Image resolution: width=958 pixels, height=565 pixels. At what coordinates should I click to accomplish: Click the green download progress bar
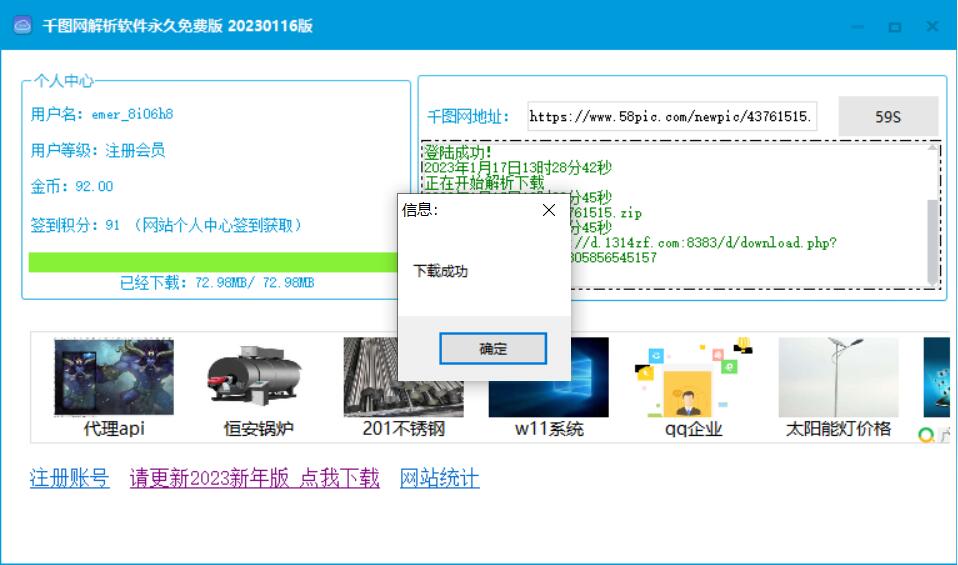[213, 262]
